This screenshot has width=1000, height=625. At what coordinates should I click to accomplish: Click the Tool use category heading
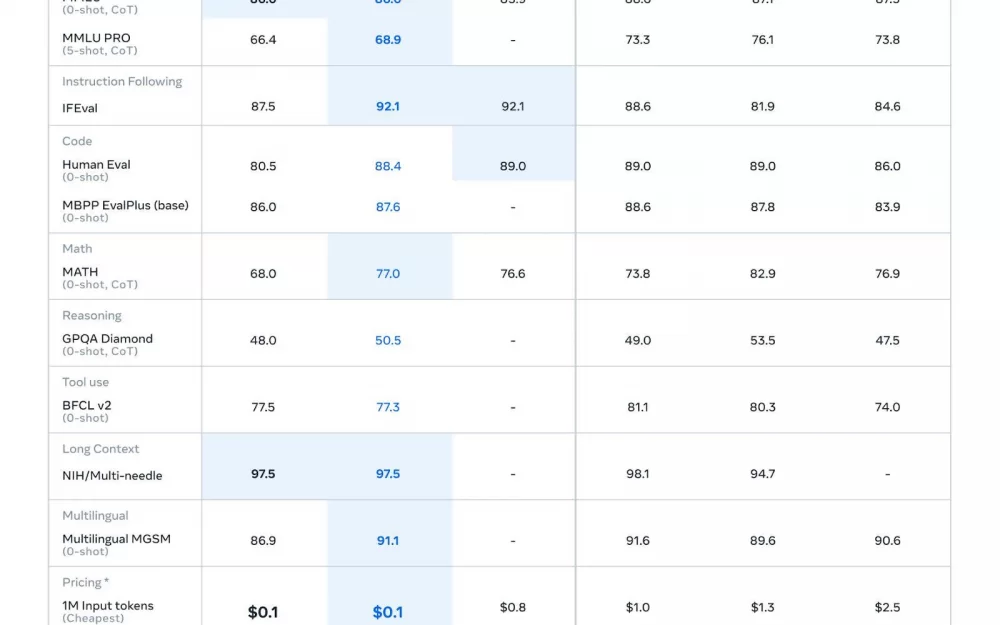click(85, 382)
